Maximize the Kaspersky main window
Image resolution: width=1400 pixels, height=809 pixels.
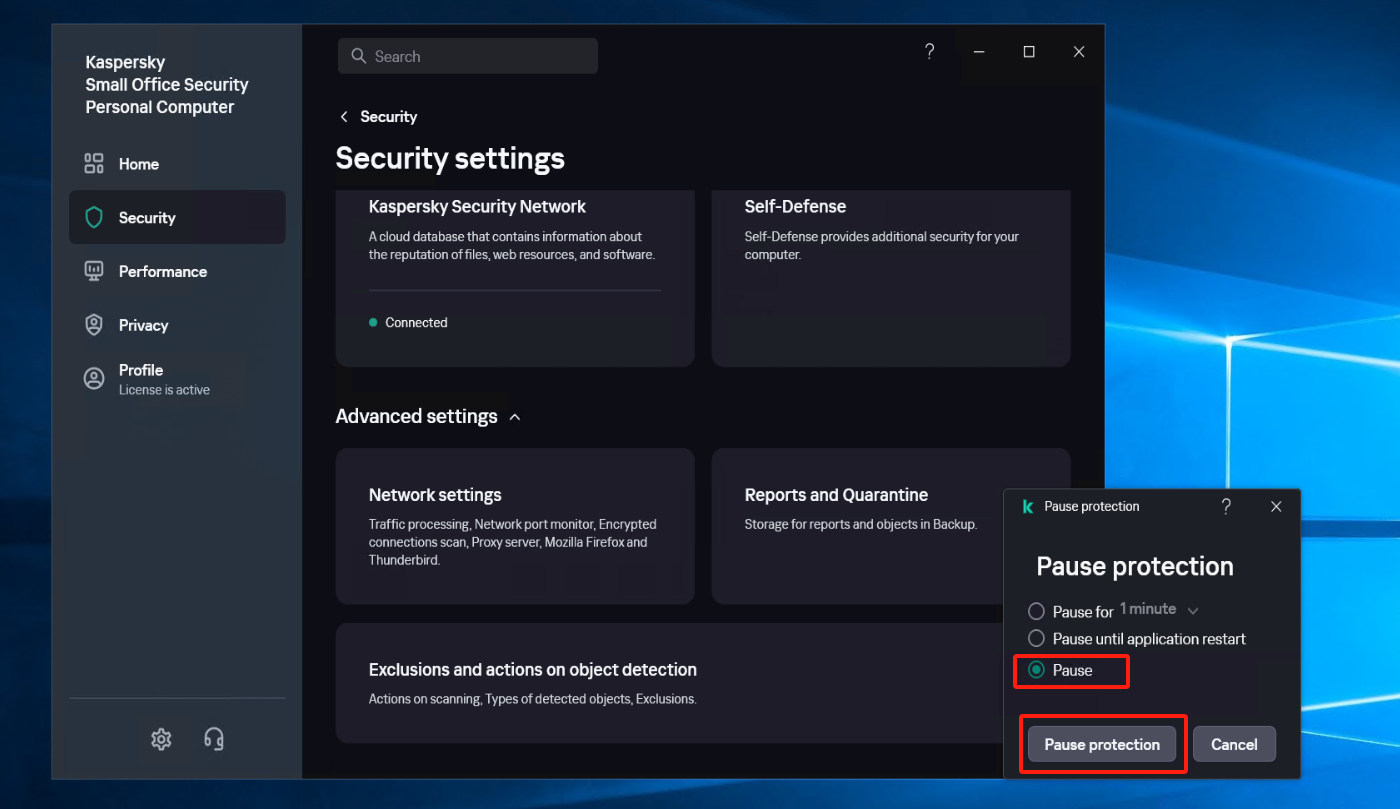click(1029, 52)
